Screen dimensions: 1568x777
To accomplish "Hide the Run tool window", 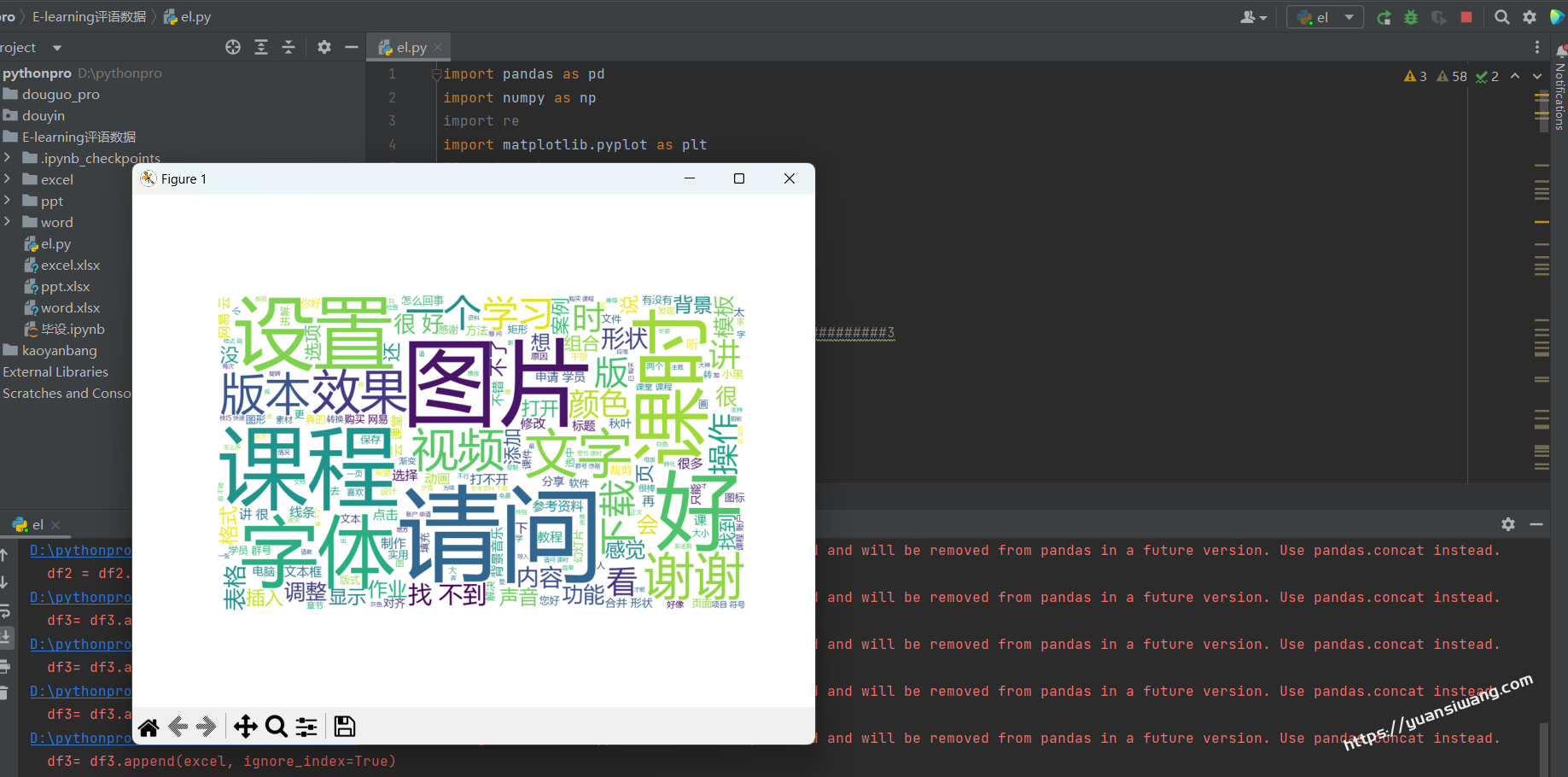I will coord(1536,524).
